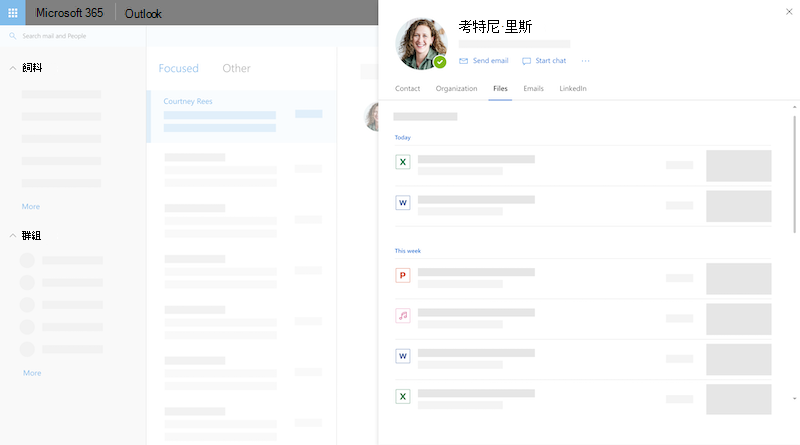Switch to the Contact tab
Viewport: 800px width, 445px height.
pos(407,88)
